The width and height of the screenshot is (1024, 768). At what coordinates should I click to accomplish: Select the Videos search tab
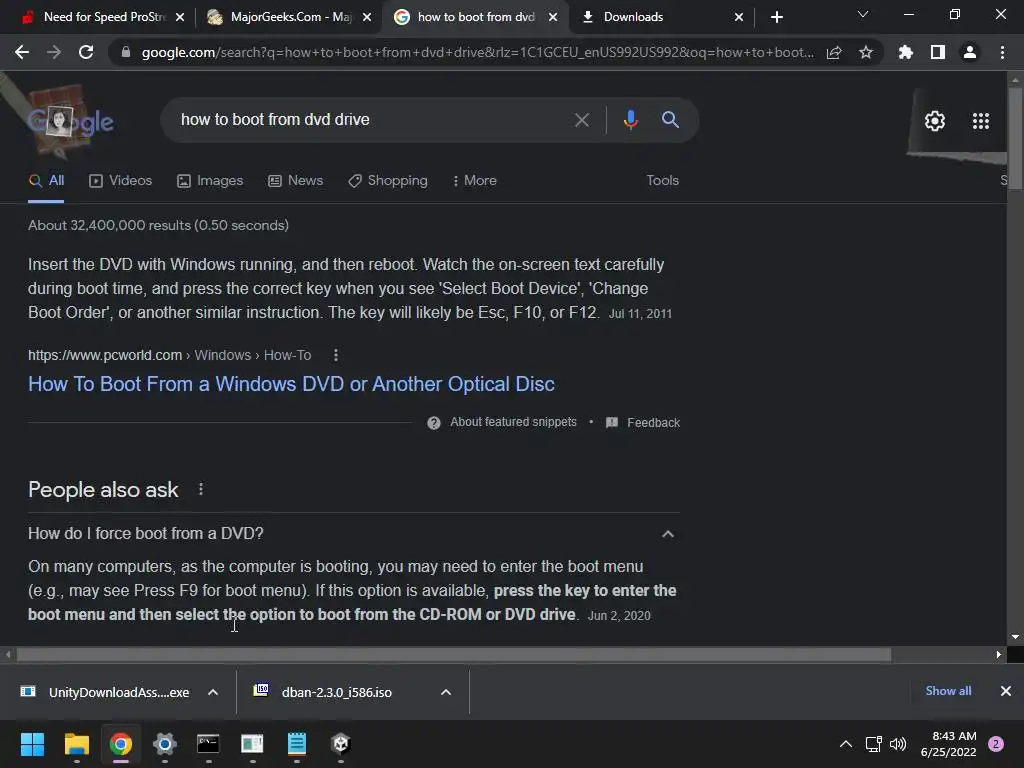[121, 180]
